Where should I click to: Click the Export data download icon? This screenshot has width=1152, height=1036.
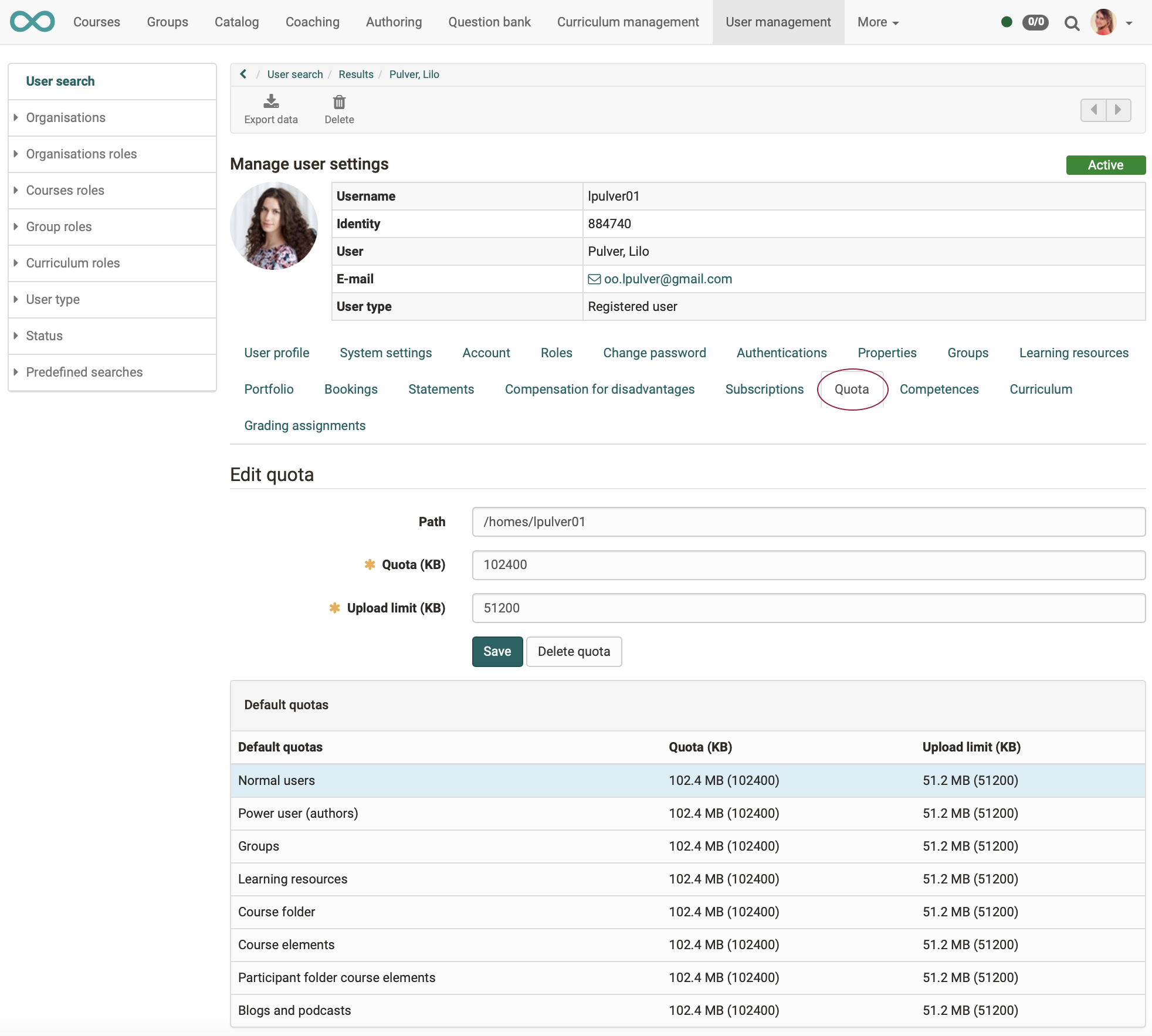pos(271,102)
